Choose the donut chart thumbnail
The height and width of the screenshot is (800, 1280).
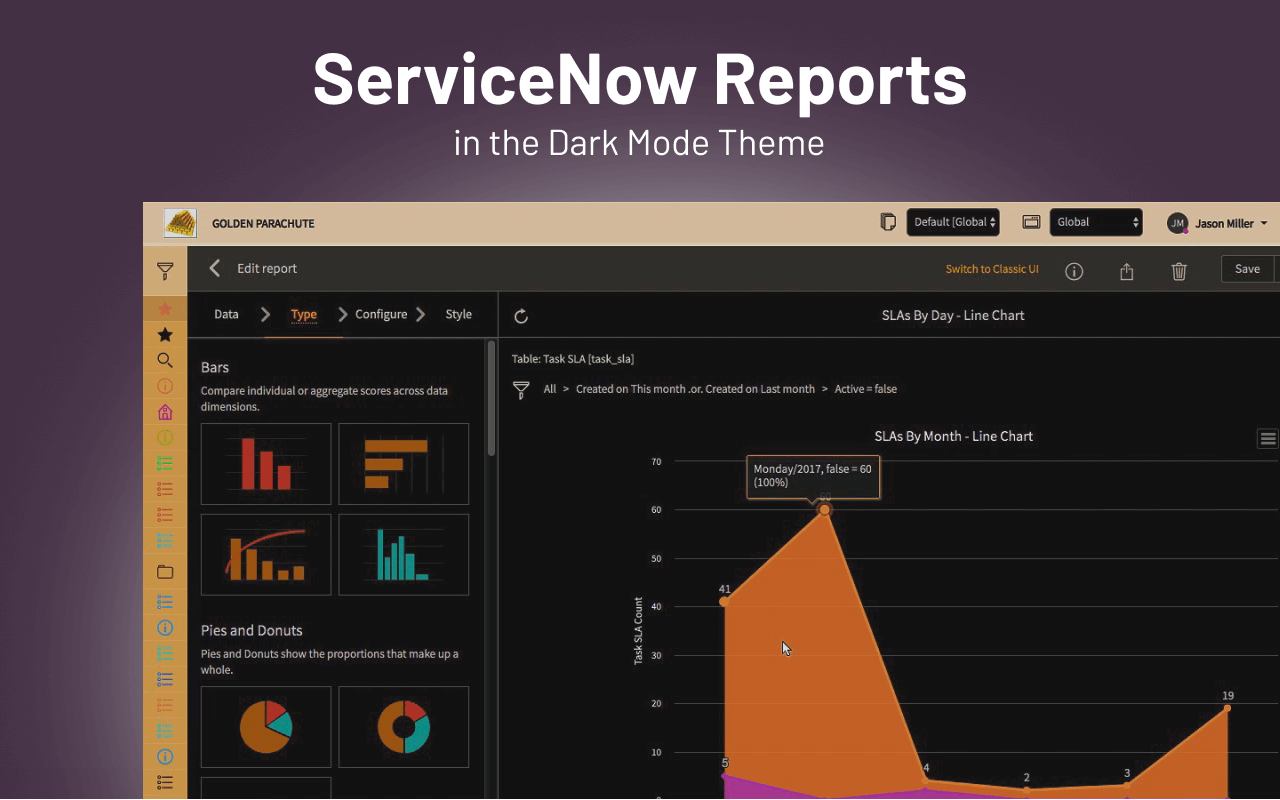tap(404, 727)
